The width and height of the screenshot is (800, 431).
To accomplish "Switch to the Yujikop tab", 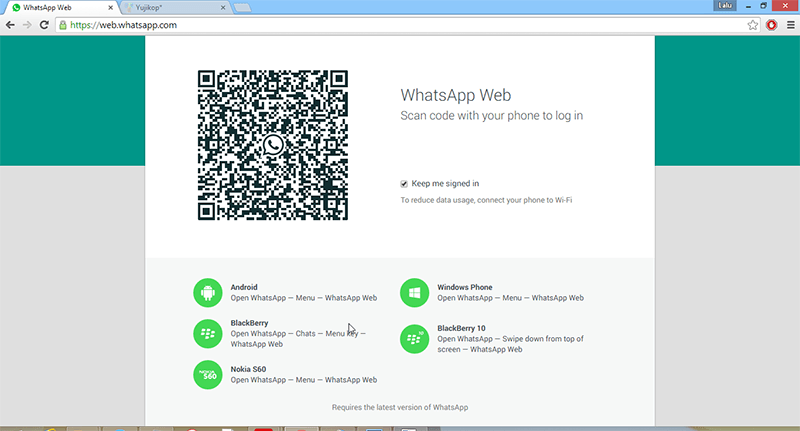I will point(174,8).
